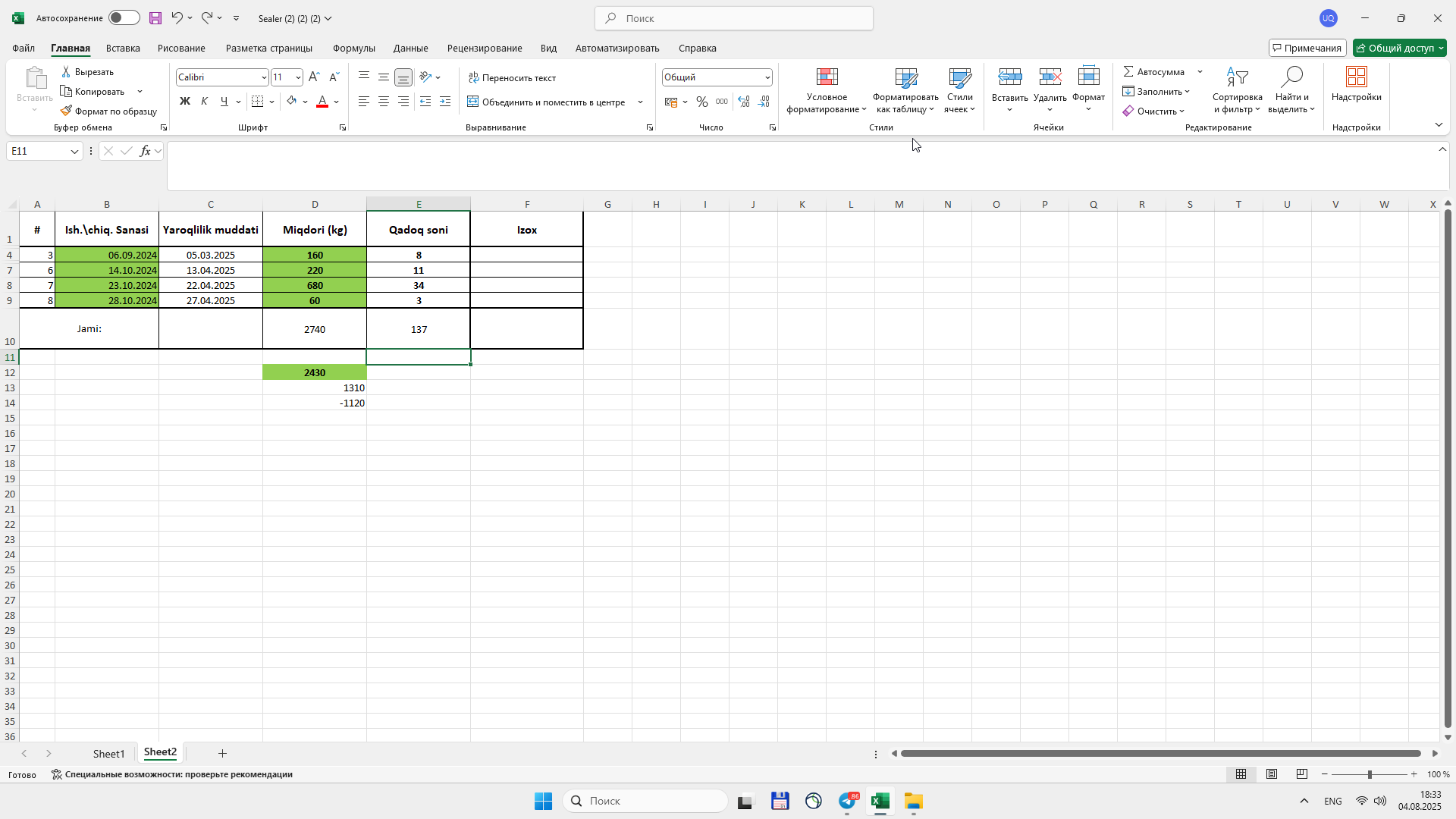Increase indent icon
Image resolution: width=1456 pixels, height=819 pixels.
click(x=445, y=102)
